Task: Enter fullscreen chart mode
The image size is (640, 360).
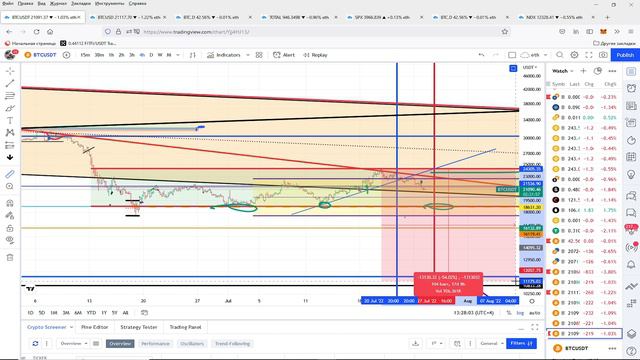Action: 589,55
